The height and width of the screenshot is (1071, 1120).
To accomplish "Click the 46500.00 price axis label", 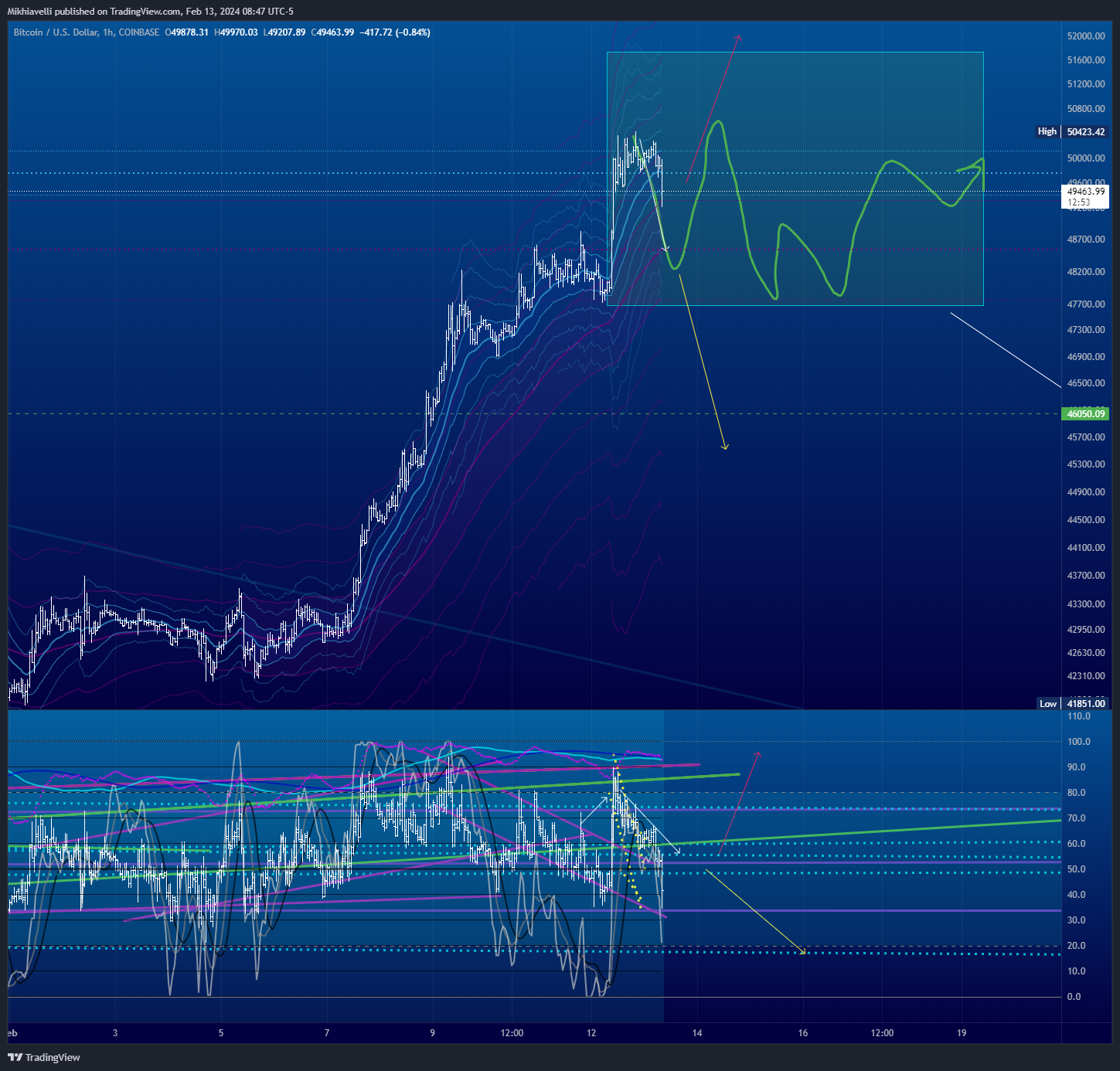I will pos(1086,383).
